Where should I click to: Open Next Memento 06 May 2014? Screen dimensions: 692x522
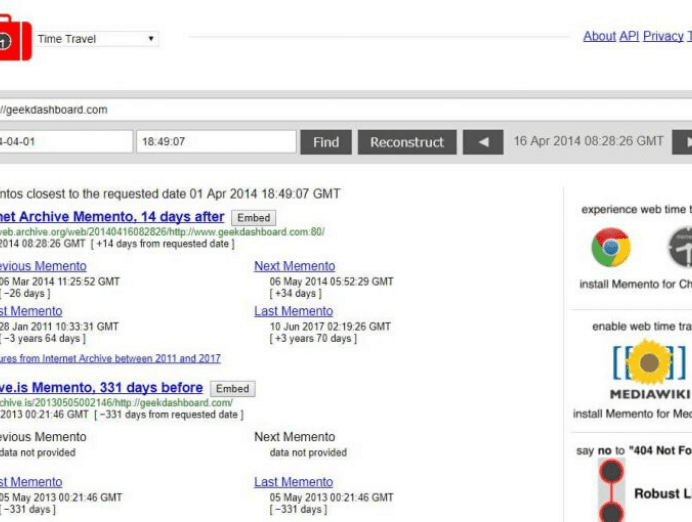(294, 266)
